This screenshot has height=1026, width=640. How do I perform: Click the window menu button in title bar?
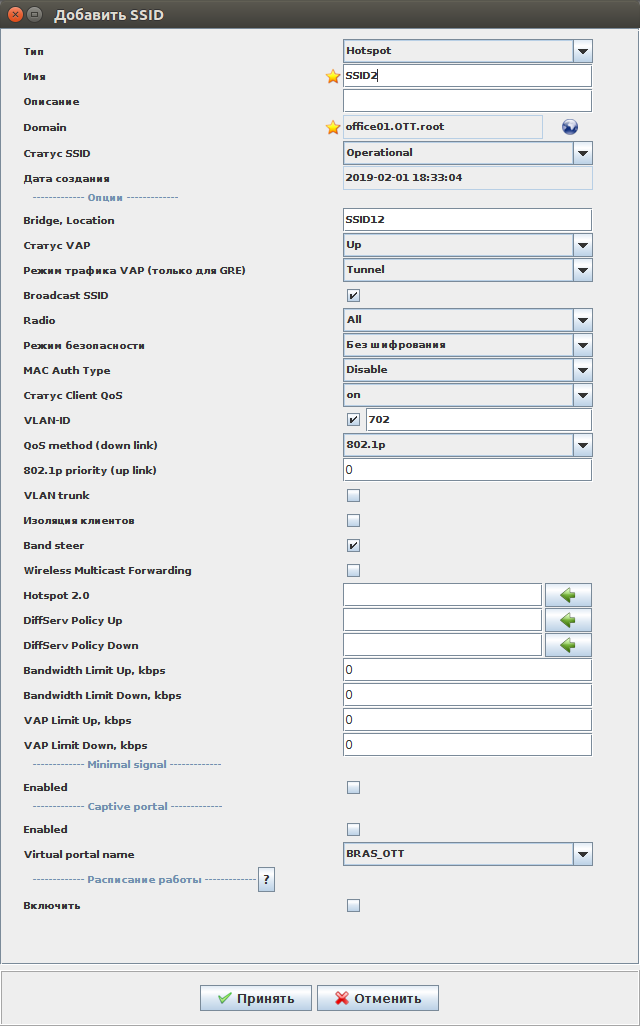pyautogui.click(x=35, y=15)
